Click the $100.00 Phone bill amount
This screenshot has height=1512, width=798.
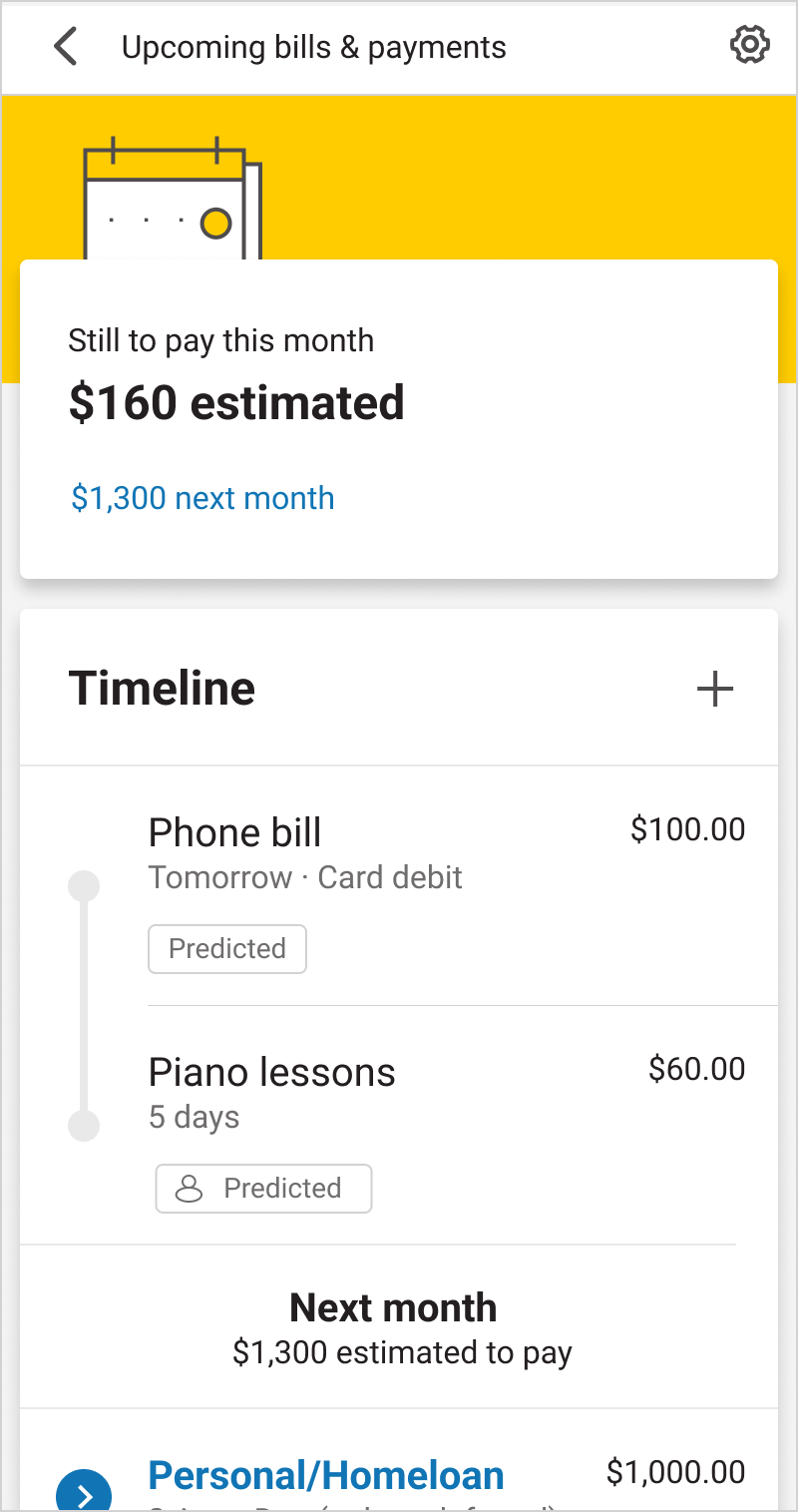(x=687, y=829)
